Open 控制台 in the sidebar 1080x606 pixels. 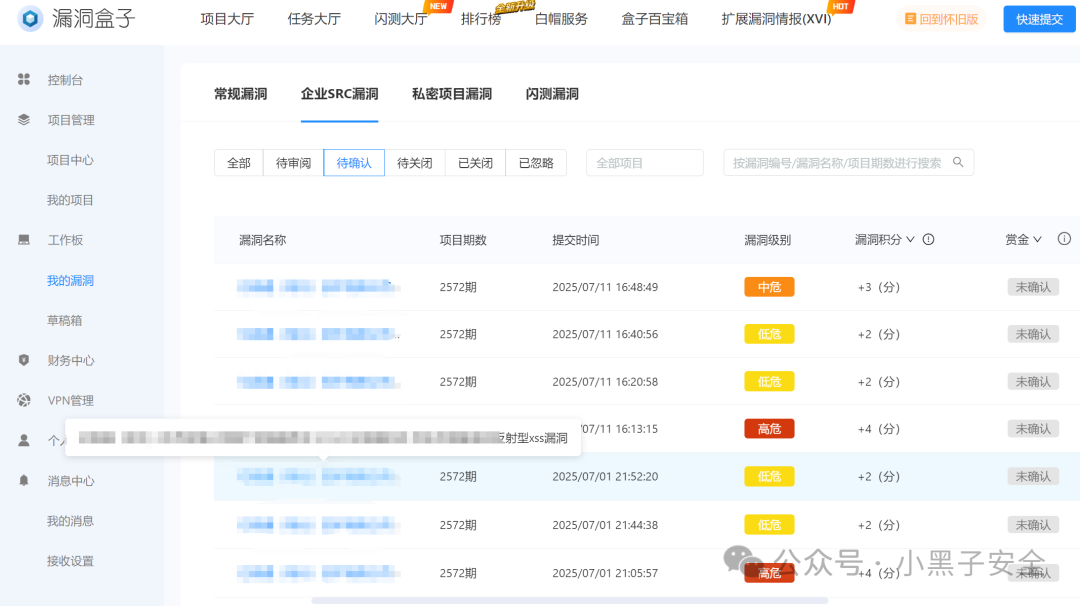pos(65,80)
